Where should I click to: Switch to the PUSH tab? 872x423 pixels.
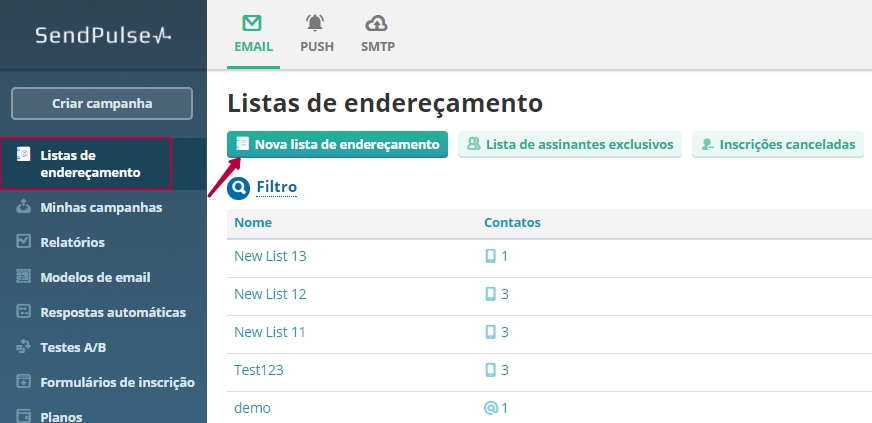coord(317,34)
